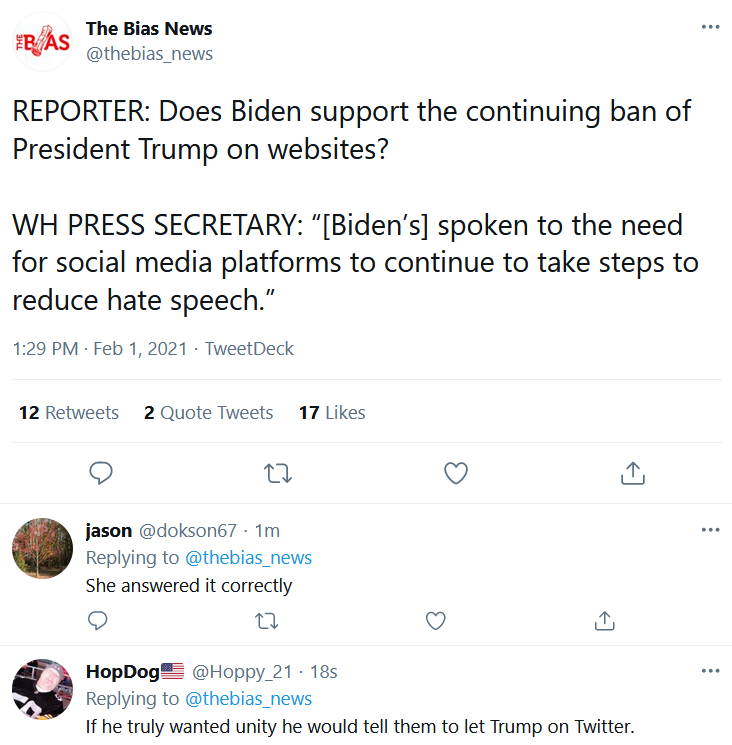Viewport: 732px width, 745px height.
Task: Open The Bias News profile picture
Action: [x=41, y=41]
